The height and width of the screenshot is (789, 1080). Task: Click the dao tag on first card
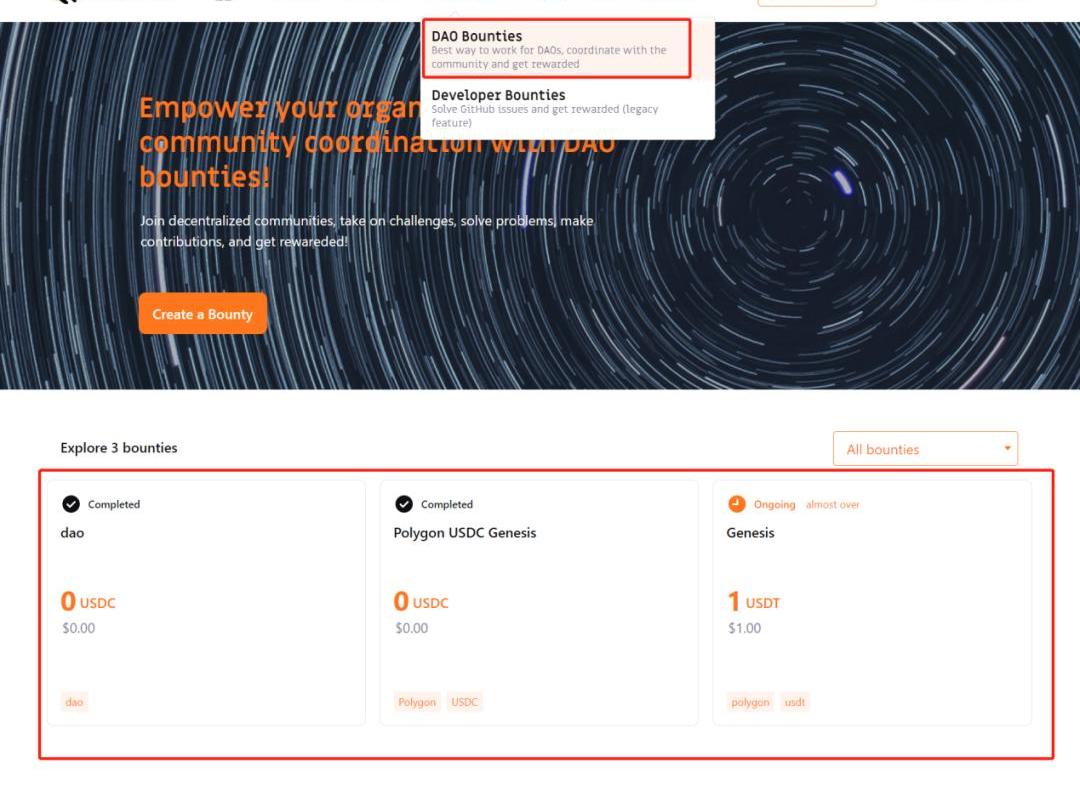point(75,702)
